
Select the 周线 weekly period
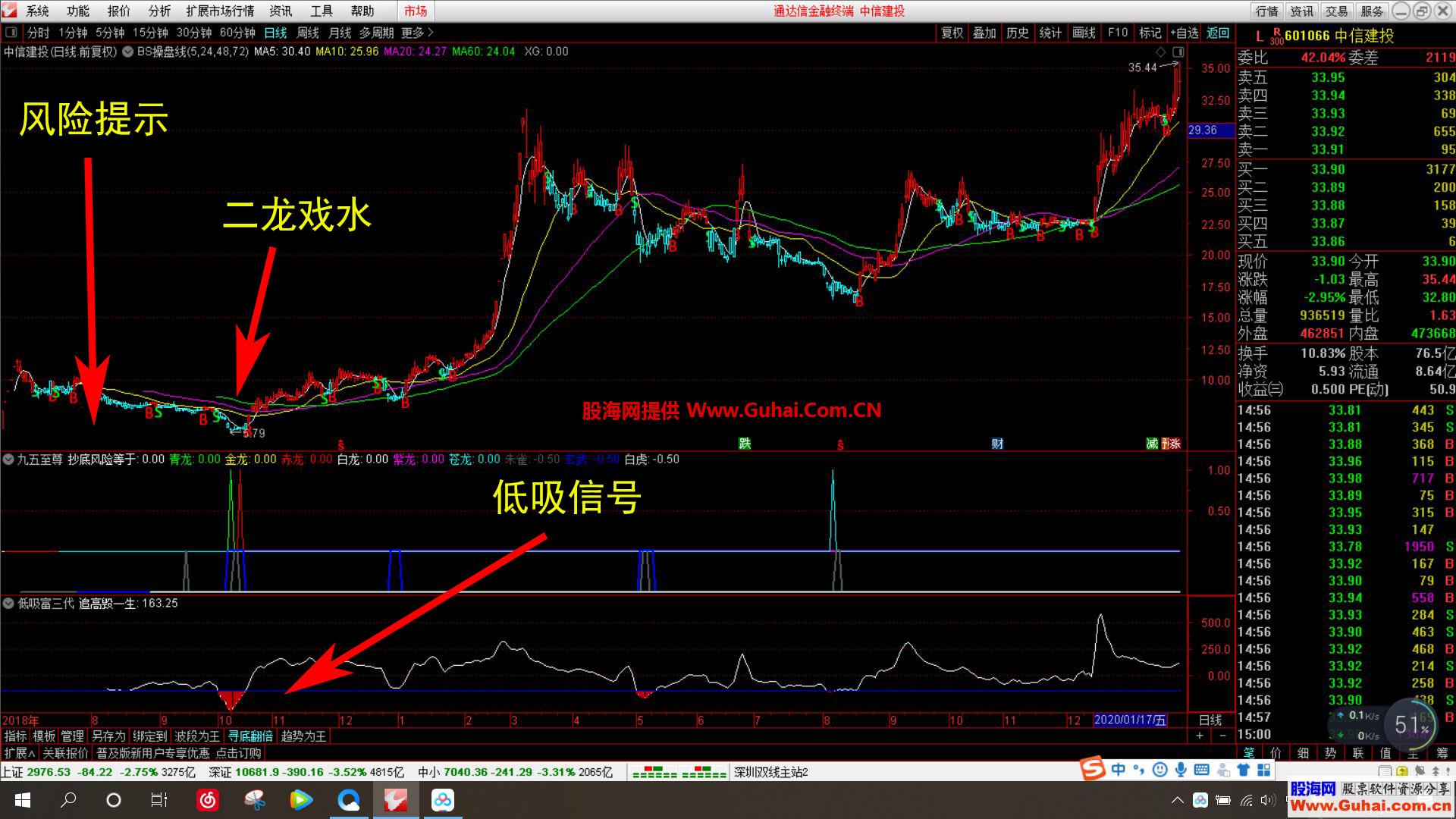click(308, 33)
